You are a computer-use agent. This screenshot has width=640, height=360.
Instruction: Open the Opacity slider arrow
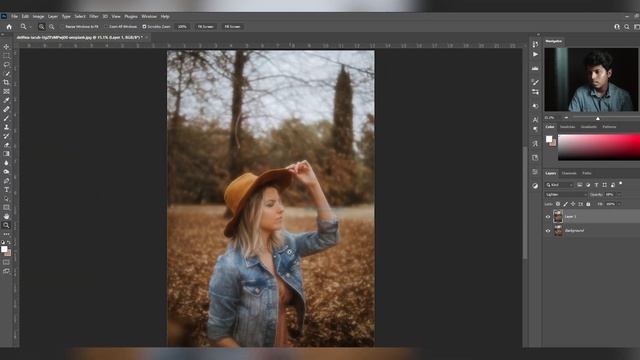(619, 194)
